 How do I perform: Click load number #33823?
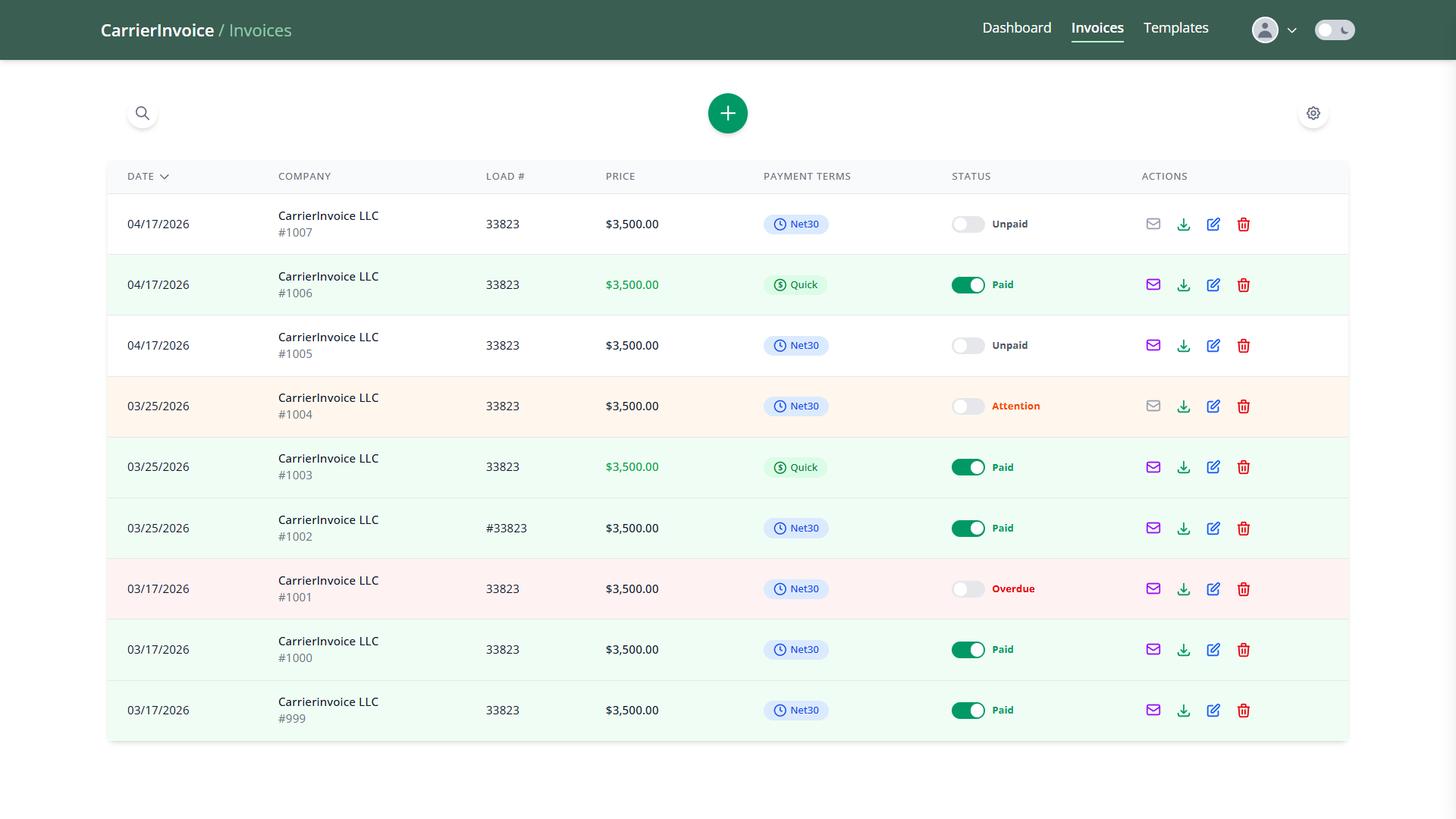point(507,529)
